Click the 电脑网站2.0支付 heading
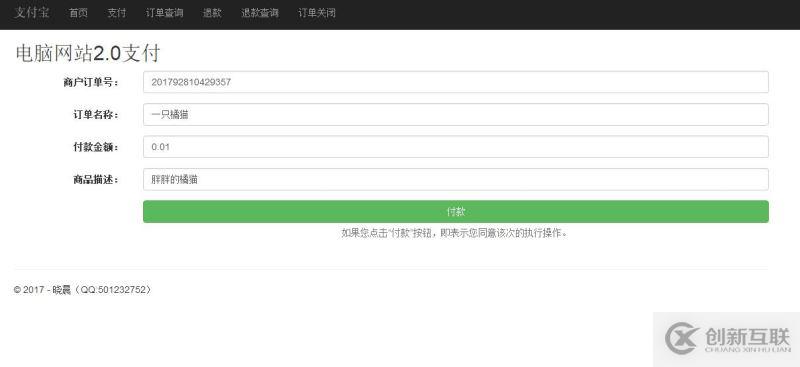Screen dimensions: 800x367 88,53
